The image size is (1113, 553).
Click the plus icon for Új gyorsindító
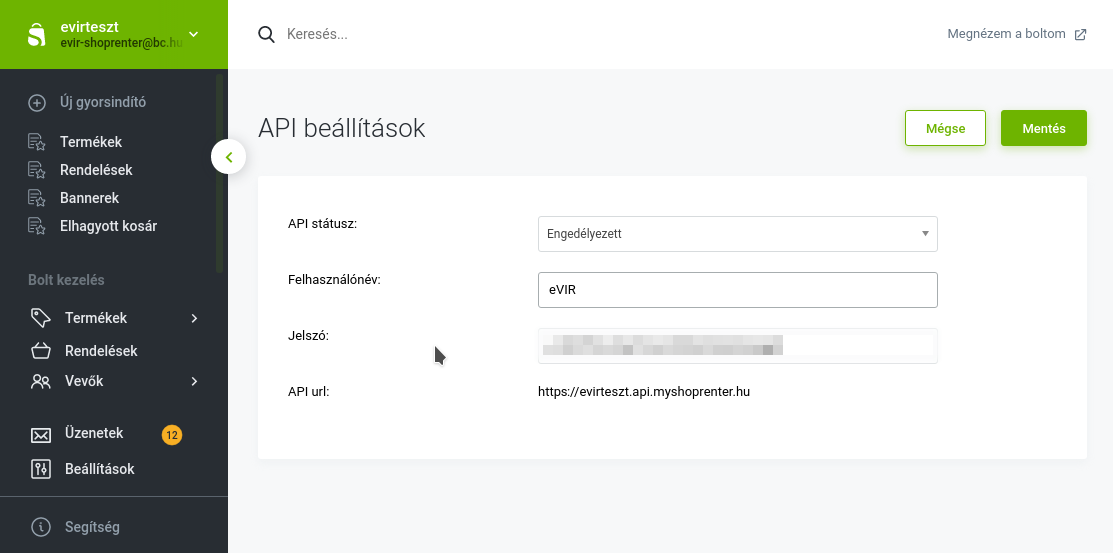(37, 102)
